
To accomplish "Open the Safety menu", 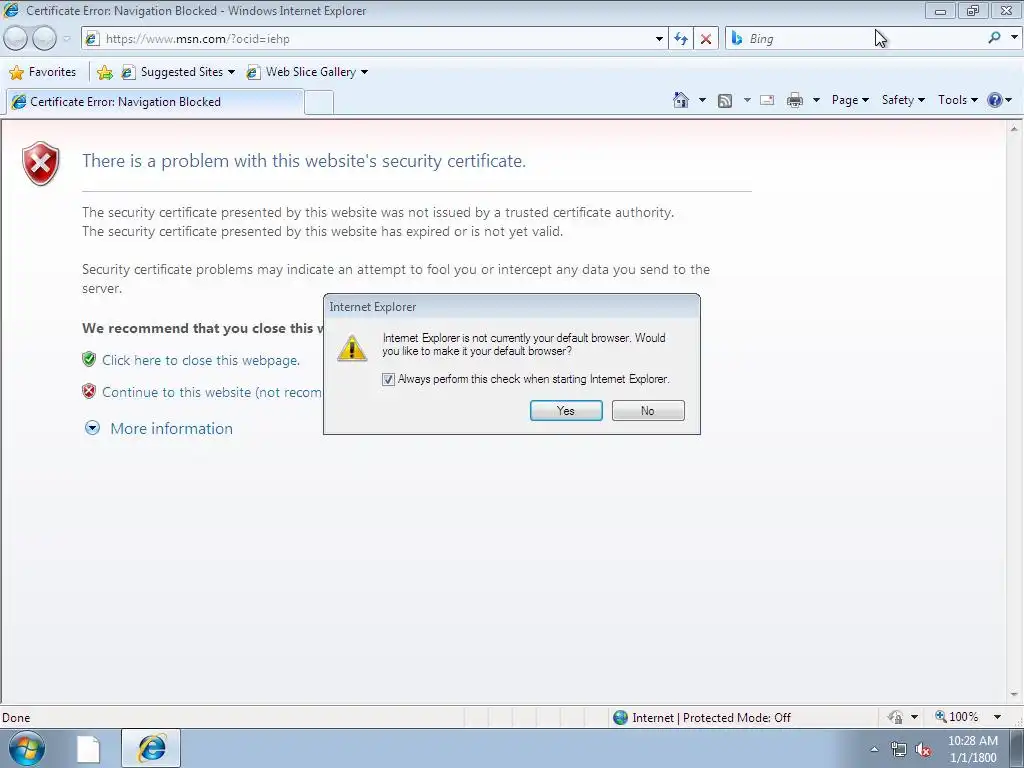I will coord(903,100).
